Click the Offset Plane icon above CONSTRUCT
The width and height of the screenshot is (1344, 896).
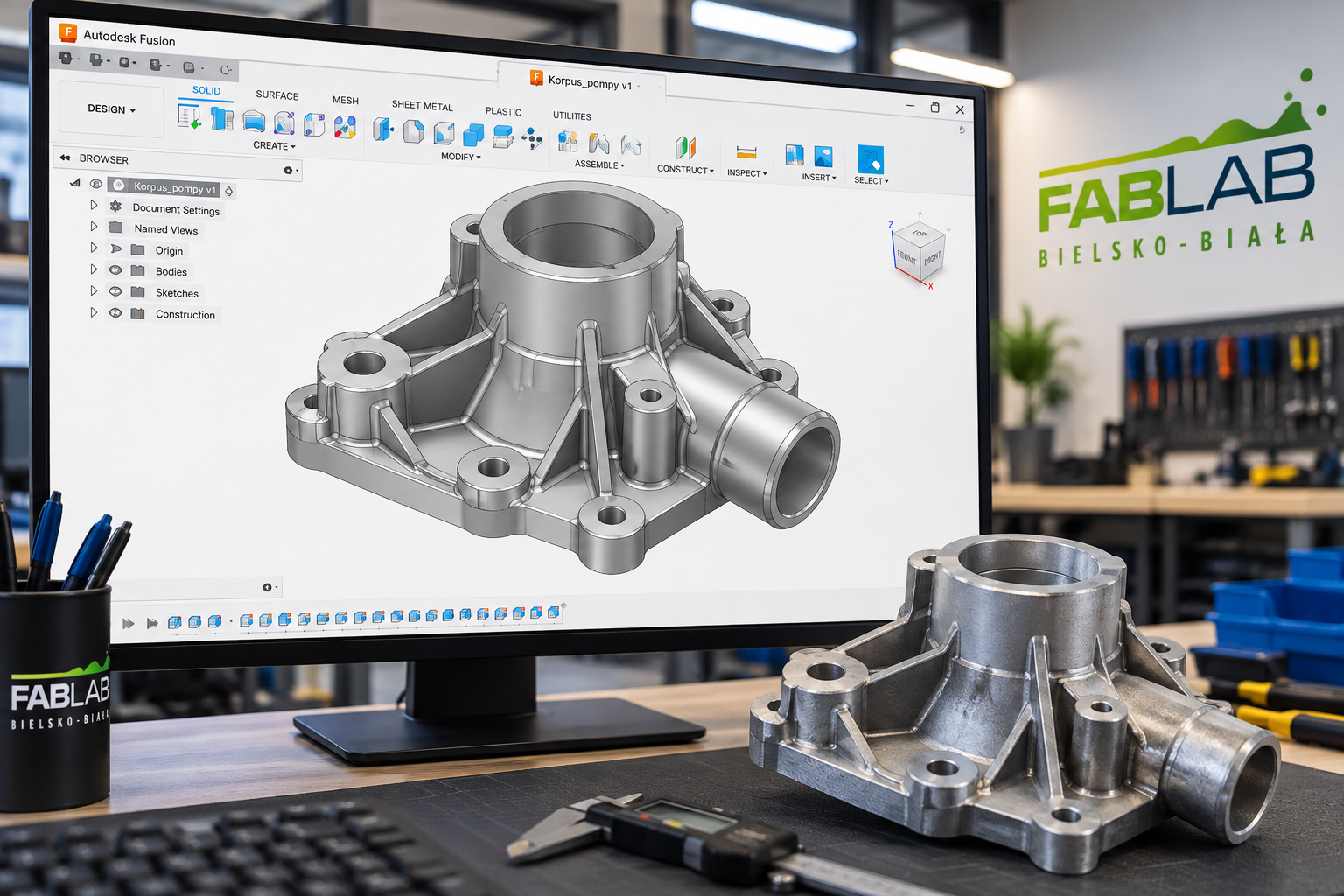[x=685, y=147]
